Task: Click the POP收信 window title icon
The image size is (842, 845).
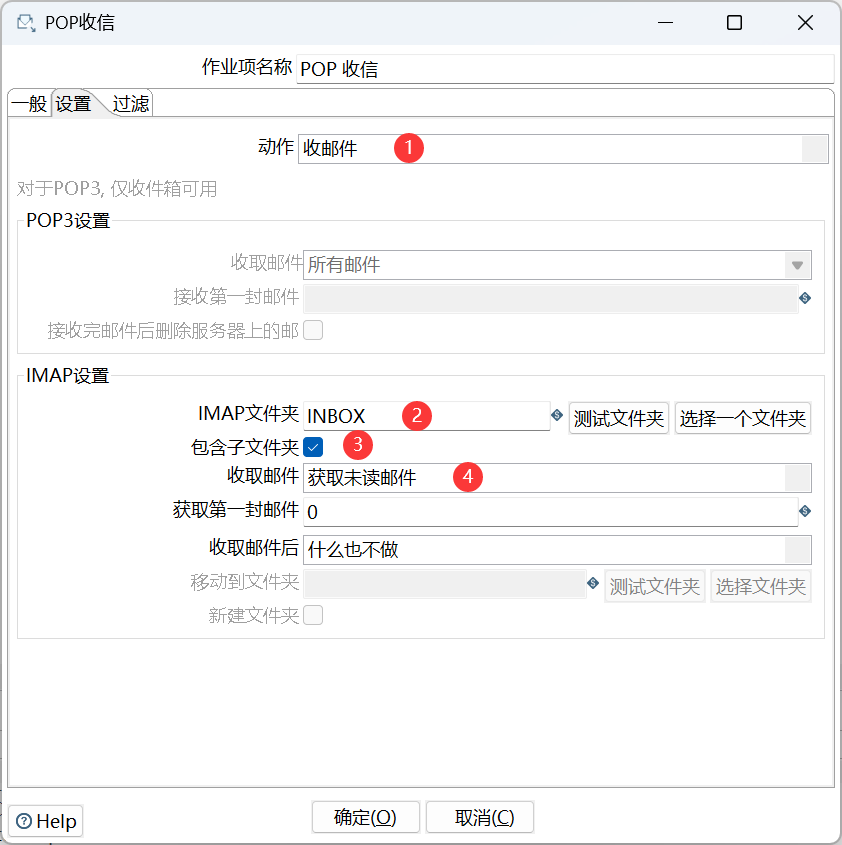Action: 26,23
